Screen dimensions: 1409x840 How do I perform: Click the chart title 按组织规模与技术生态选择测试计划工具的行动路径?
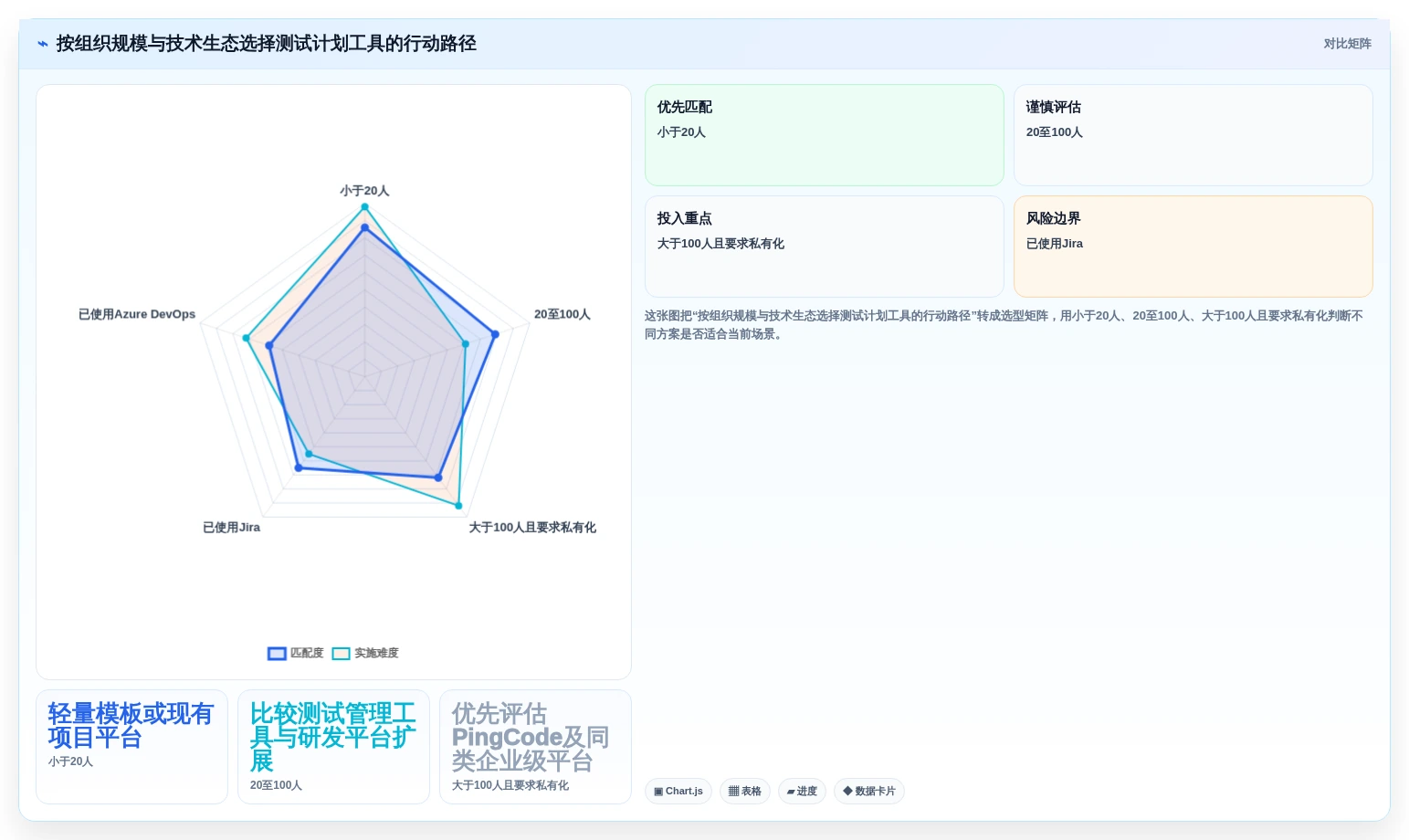267,44
